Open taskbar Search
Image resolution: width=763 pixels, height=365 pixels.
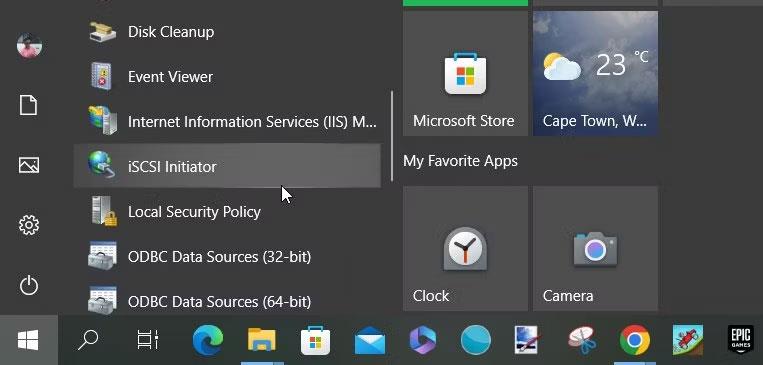click(88, 340)
